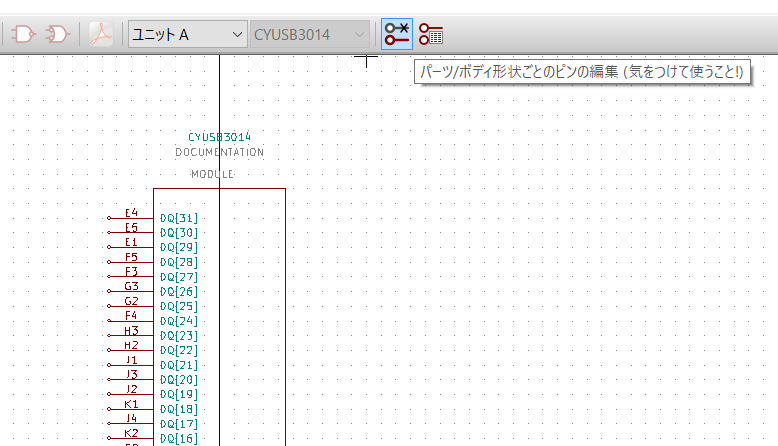
Task: Select pin E5 labeled DQ[30]
Action: click(x=153, y=232)
